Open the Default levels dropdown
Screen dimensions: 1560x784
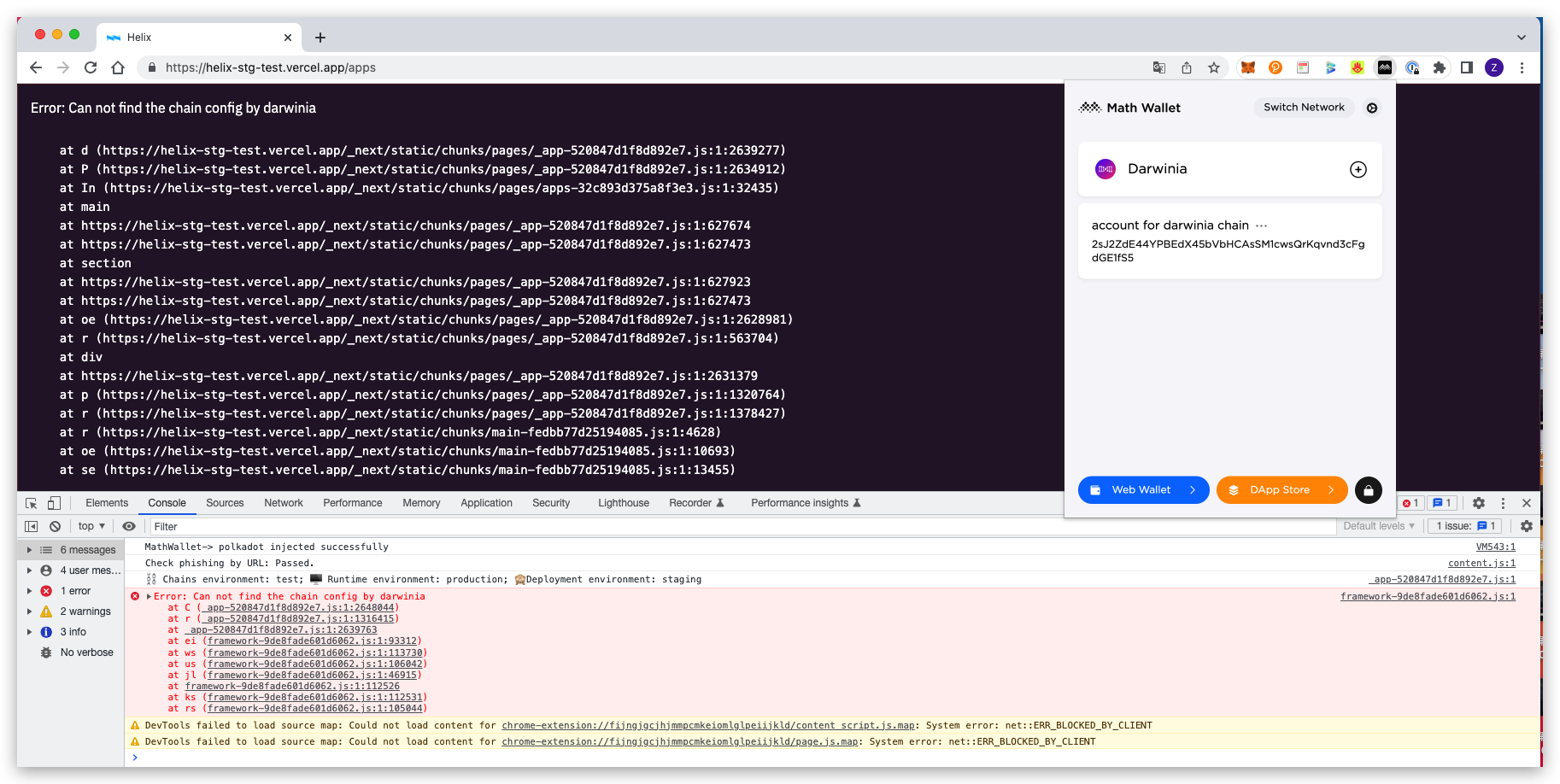pos(1377,525)
